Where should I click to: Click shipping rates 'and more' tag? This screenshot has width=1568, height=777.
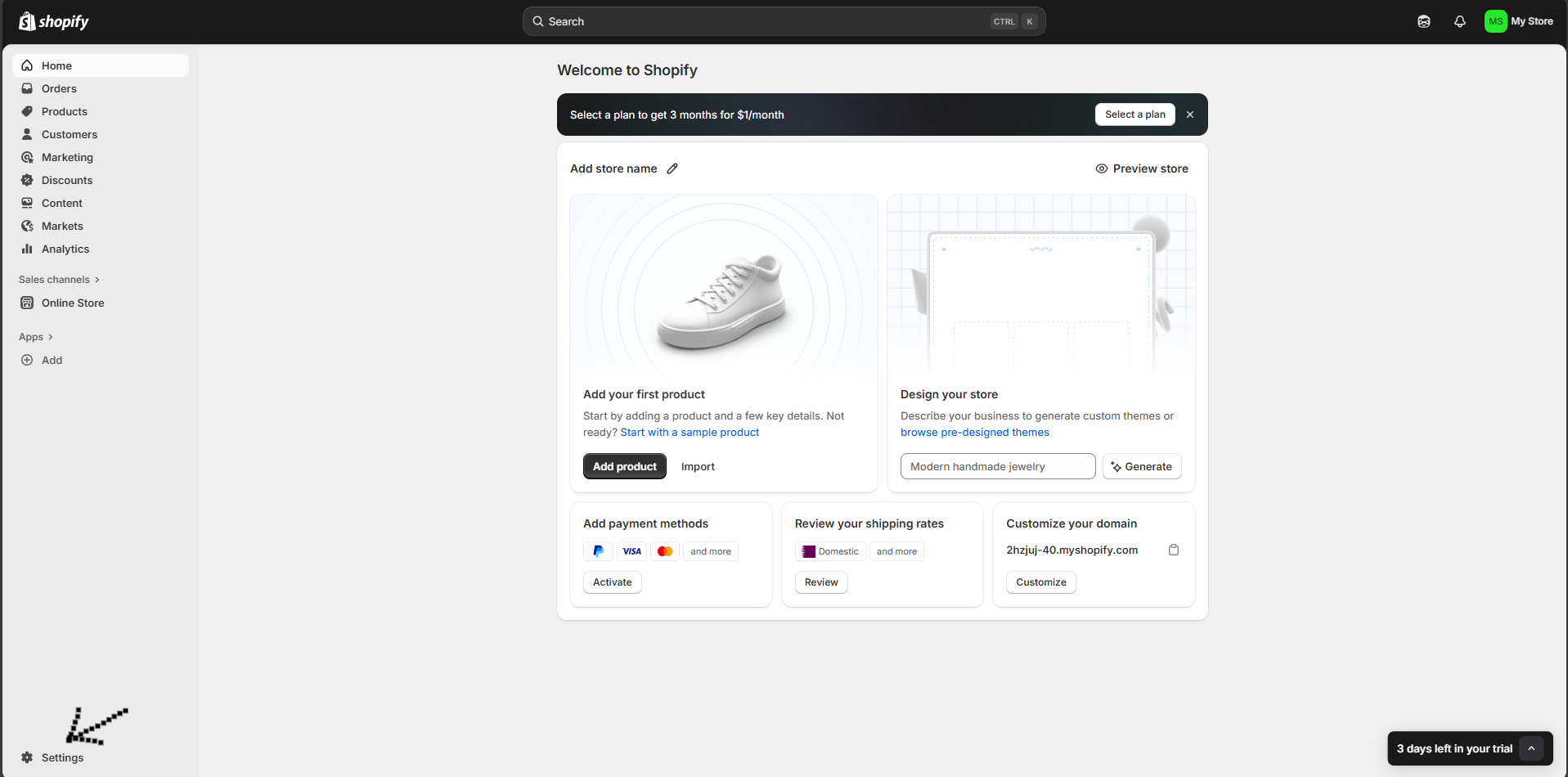[x=896, y=551]
